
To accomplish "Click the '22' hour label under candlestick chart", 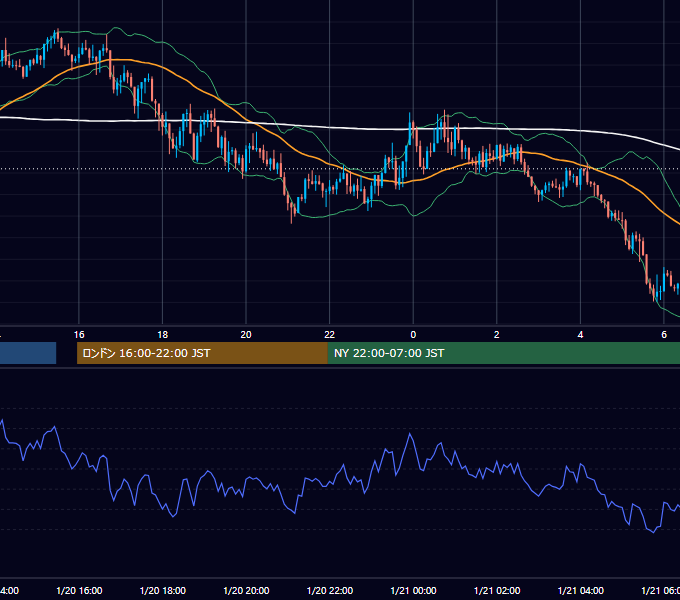I will (330, 335).
